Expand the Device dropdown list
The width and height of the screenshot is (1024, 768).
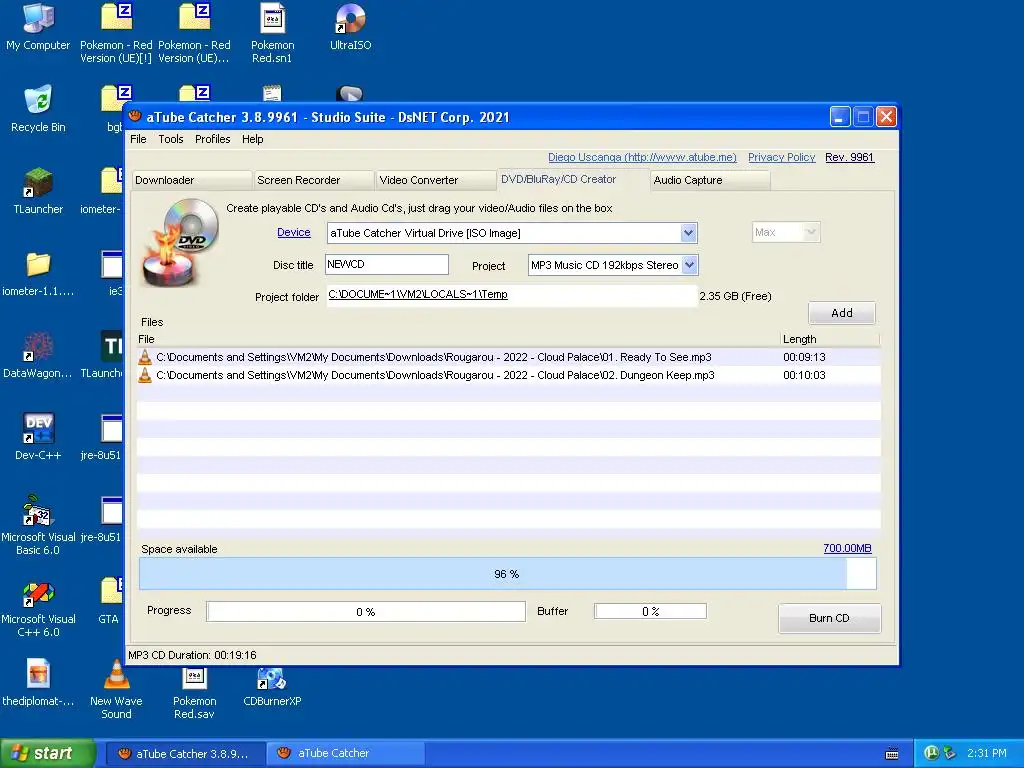point(688,232)
